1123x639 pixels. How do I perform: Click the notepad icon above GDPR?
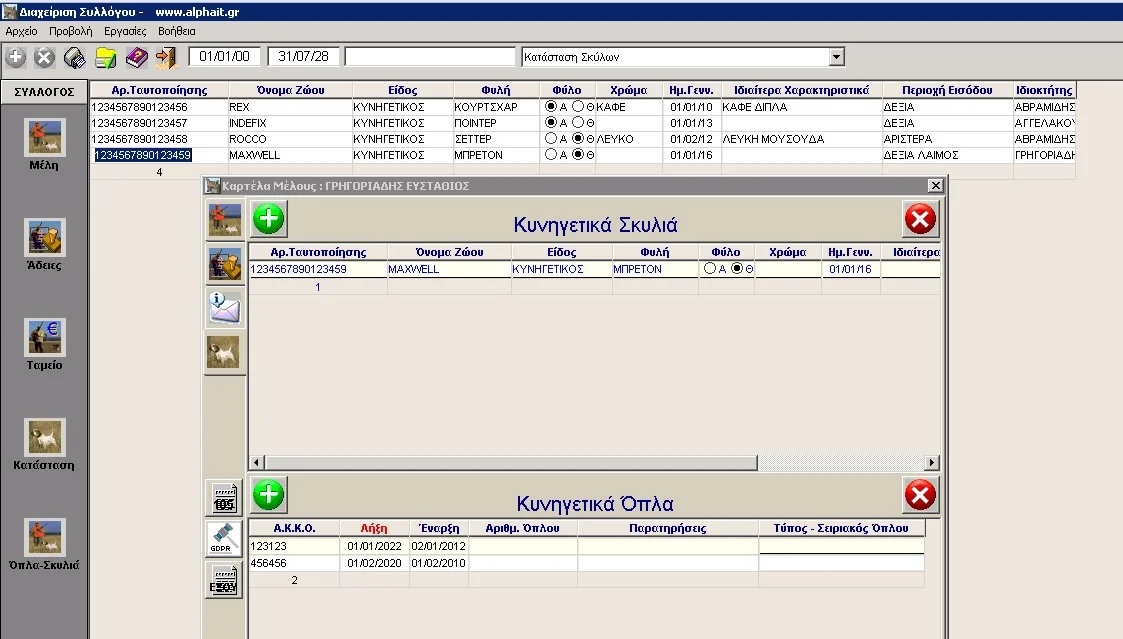pos(223,498)
